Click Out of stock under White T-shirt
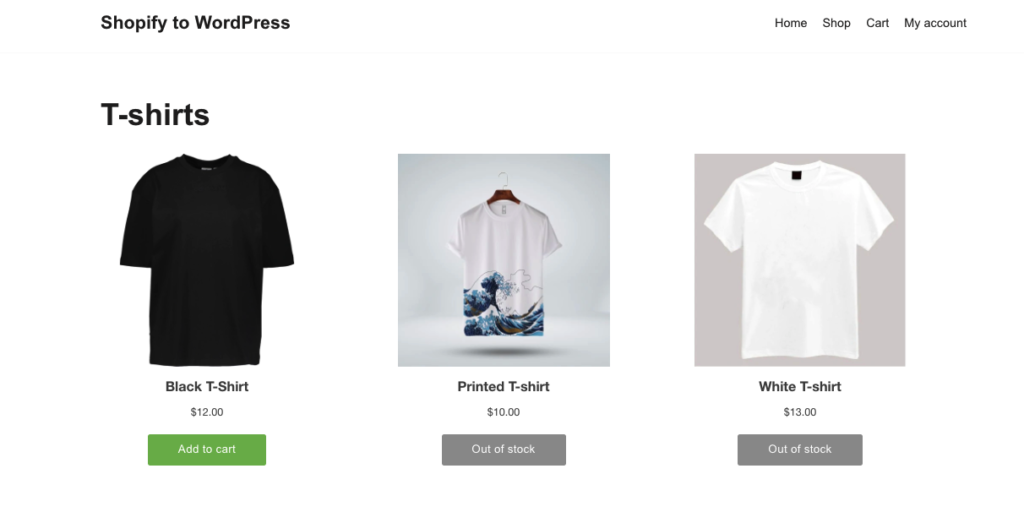Viewport: 1024px width, 523px height. [799, 449]
